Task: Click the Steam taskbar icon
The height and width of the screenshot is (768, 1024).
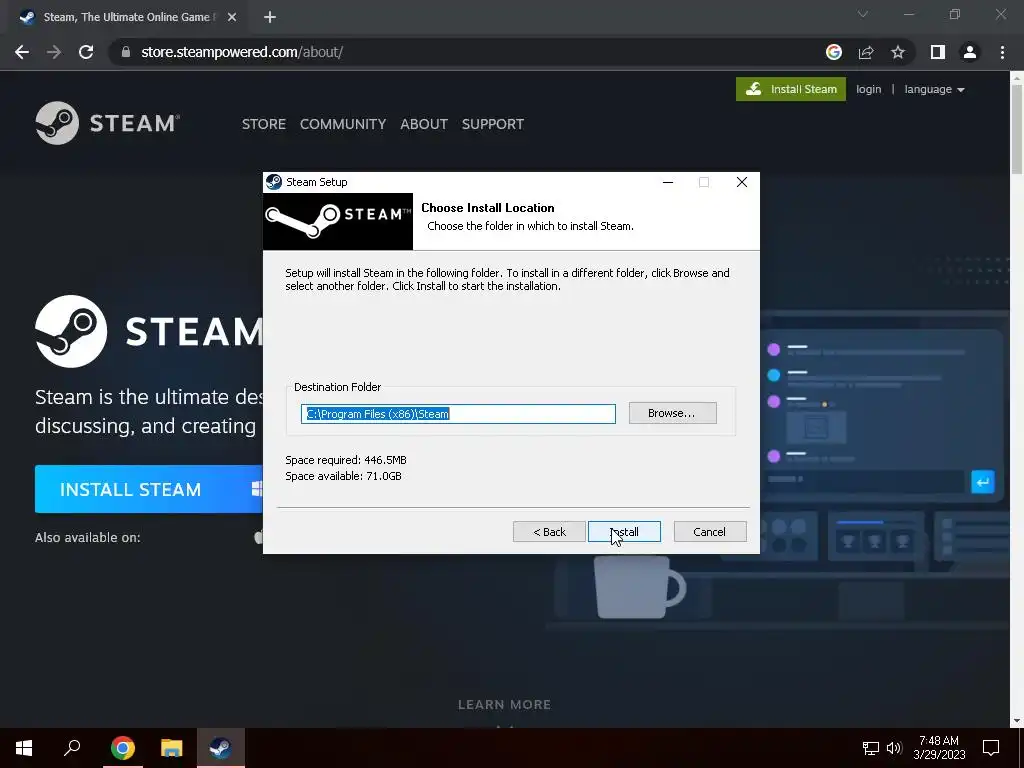Action: click(x=221, y=748)
